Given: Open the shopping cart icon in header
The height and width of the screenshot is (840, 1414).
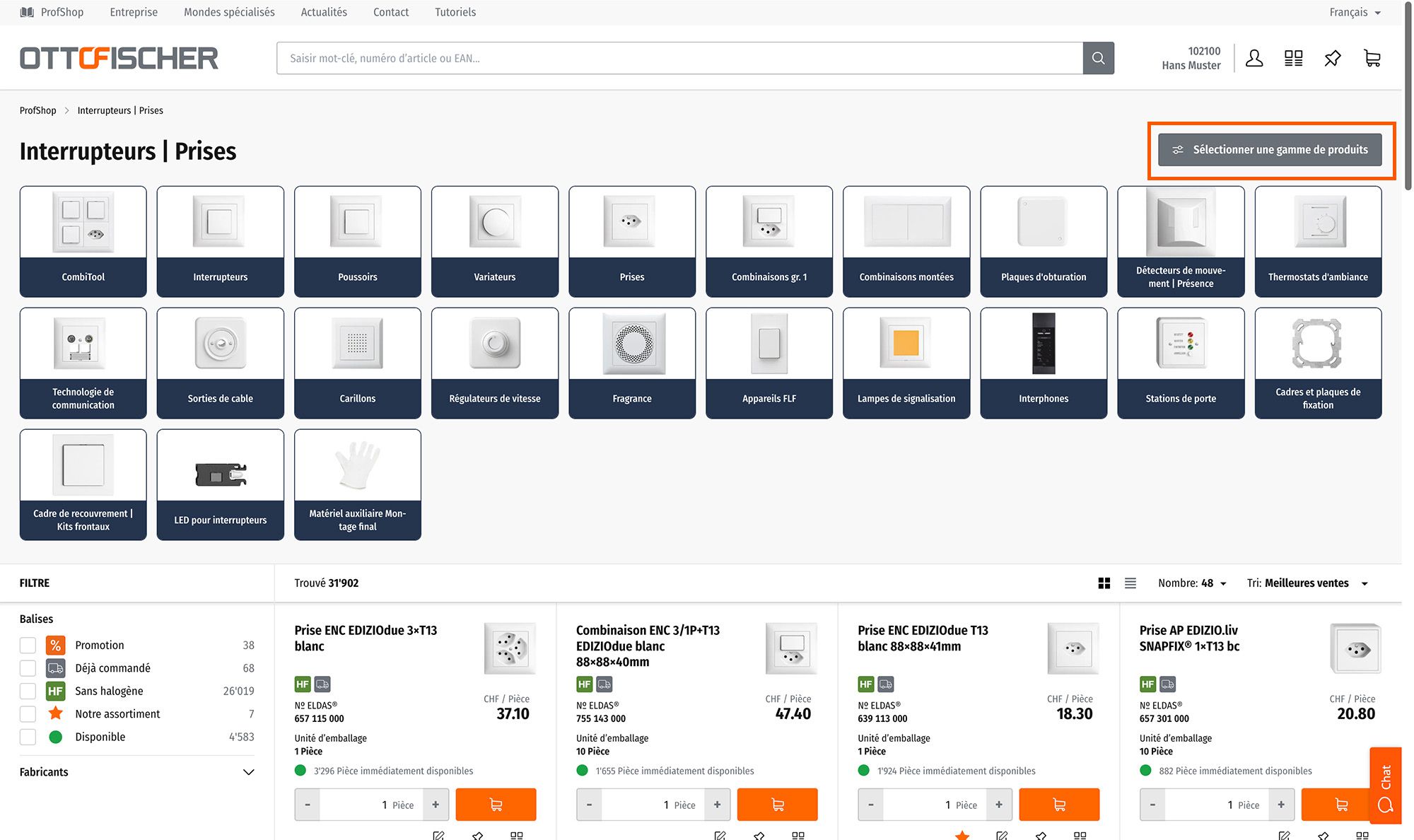Looking at the screenshot, I should tap(1372, 58).
